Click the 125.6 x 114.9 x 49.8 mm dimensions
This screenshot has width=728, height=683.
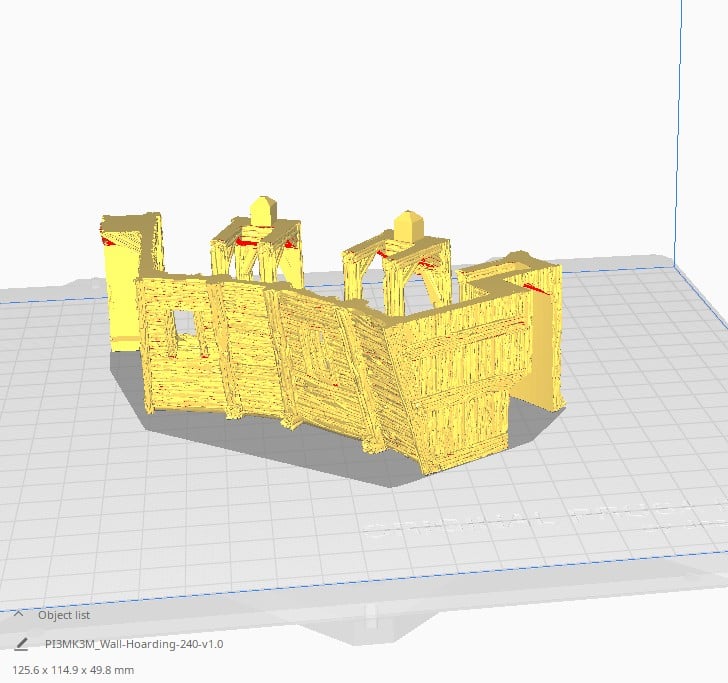point(72,670)
